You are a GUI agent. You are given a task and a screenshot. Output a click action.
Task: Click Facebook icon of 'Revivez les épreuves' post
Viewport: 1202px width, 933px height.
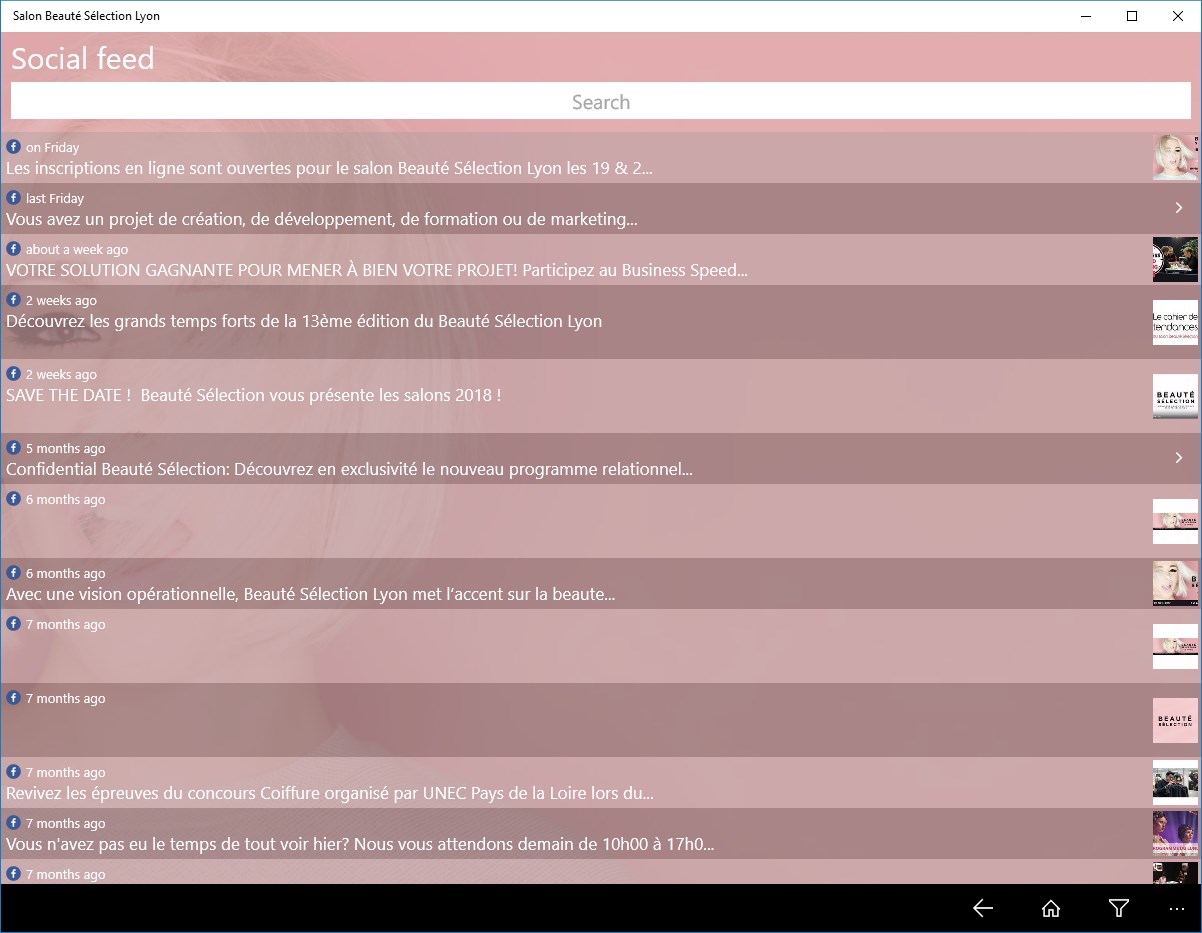(x=14, y=772)
